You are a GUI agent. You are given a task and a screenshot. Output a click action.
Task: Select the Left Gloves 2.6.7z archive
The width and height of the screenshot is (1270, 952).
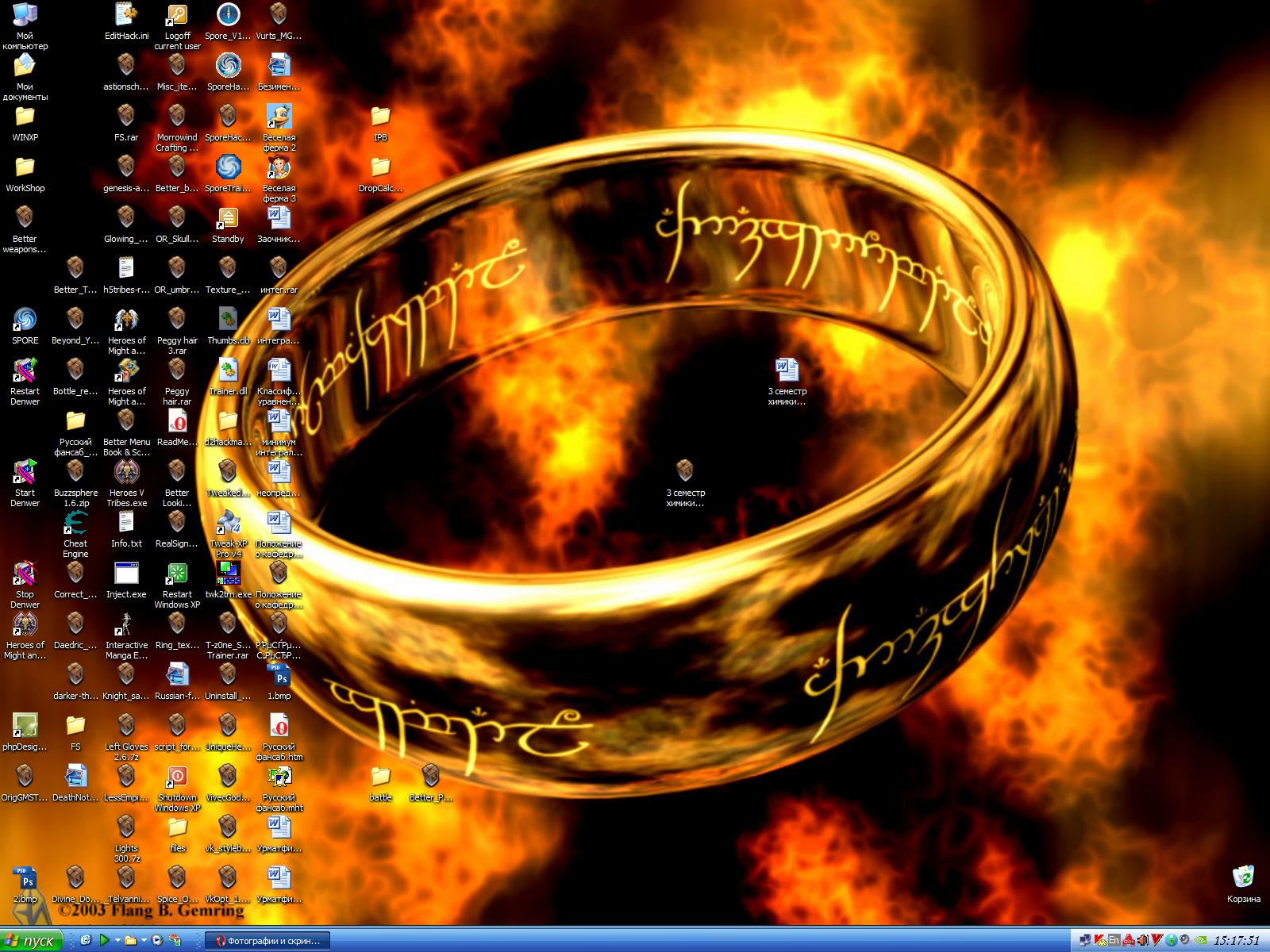126,737
